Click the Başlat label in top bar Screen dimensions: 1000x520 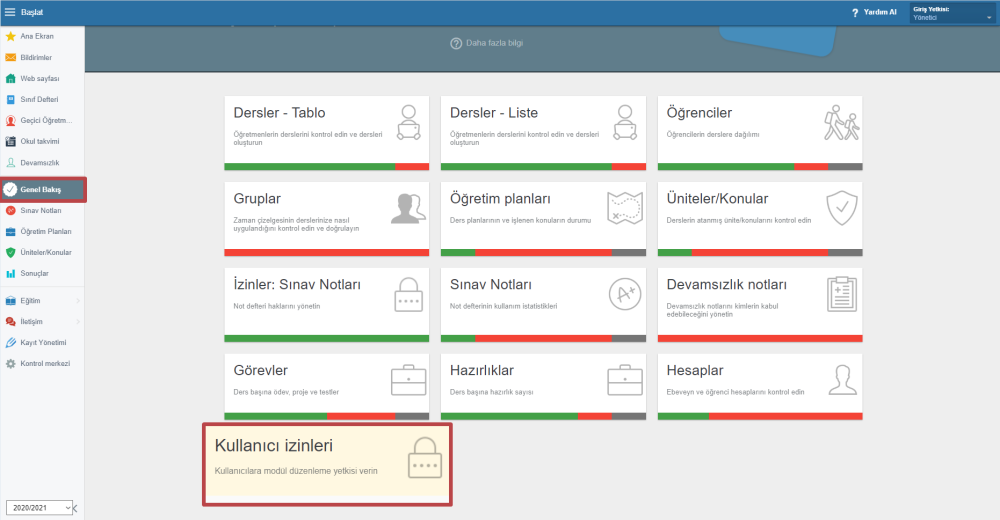pyautogui.click(x=32, y=12)
